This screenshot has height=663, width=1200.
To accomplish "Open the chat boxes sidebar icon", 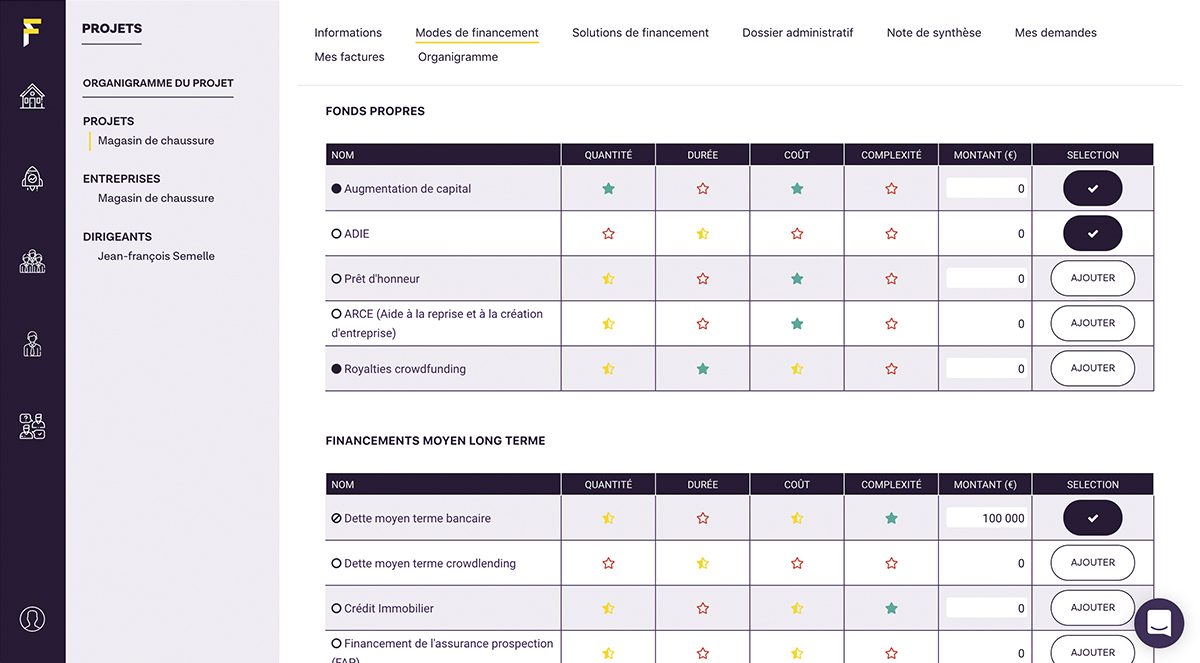I will point(33,426).
